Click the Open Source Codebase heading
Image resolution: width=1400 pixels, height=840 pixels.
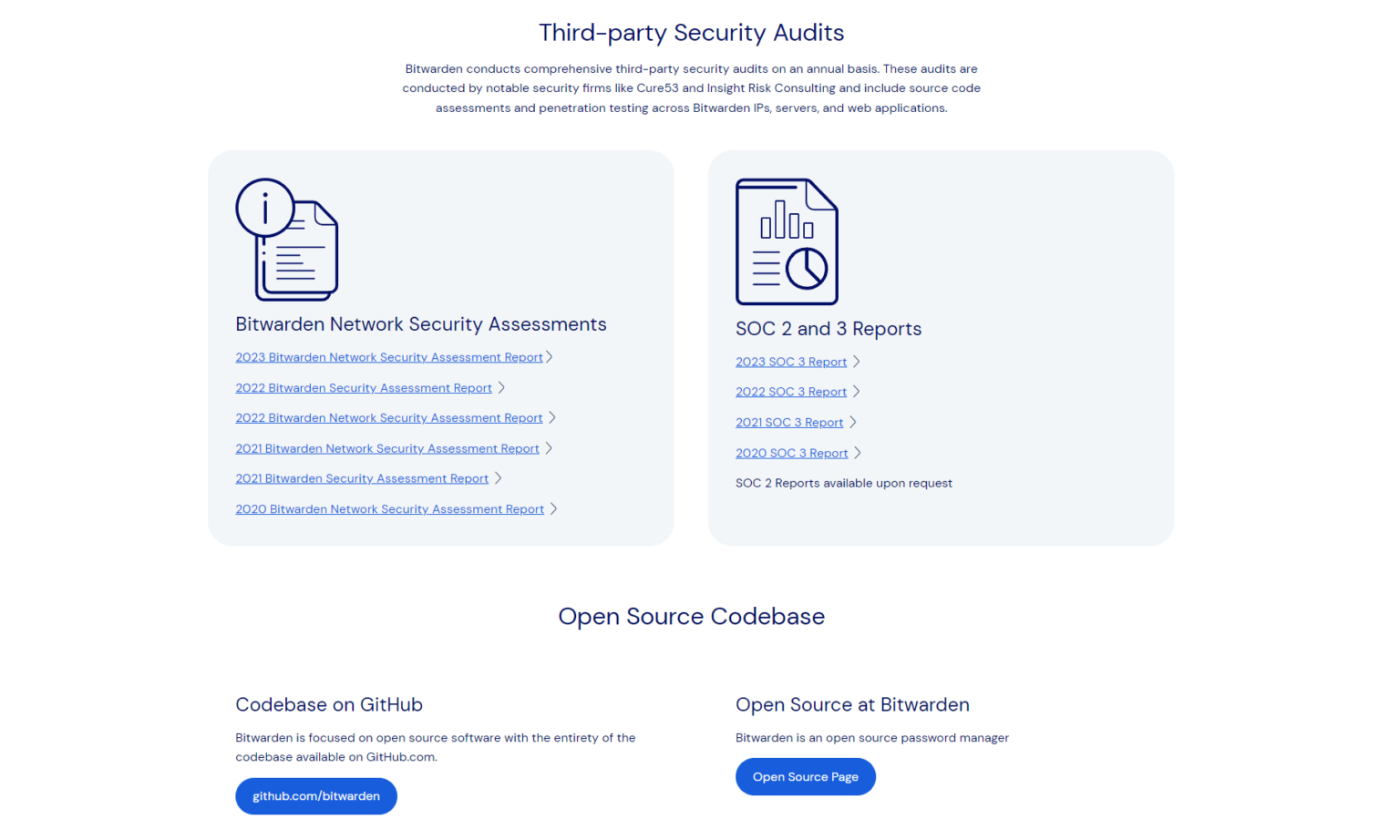pos(692,617)
